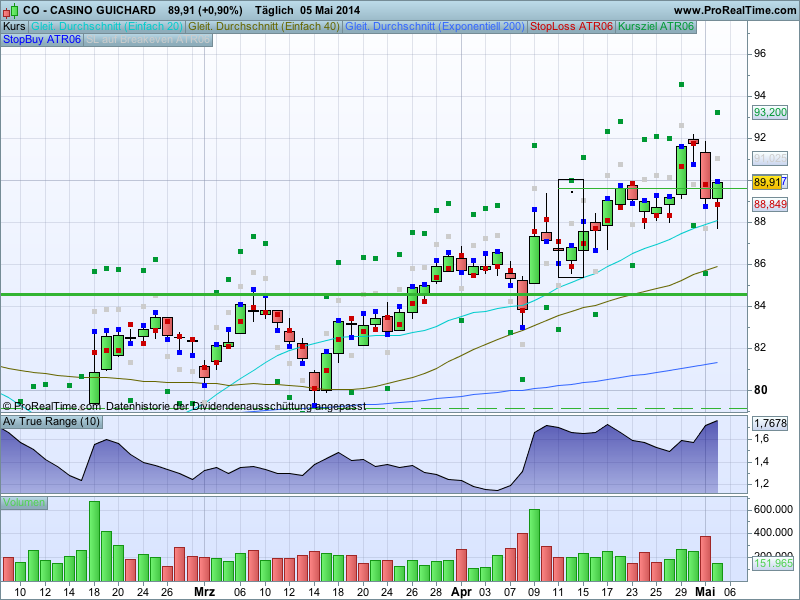Select the Kurs indicator label
Screen dimensions: 800x600
point(14,27)
